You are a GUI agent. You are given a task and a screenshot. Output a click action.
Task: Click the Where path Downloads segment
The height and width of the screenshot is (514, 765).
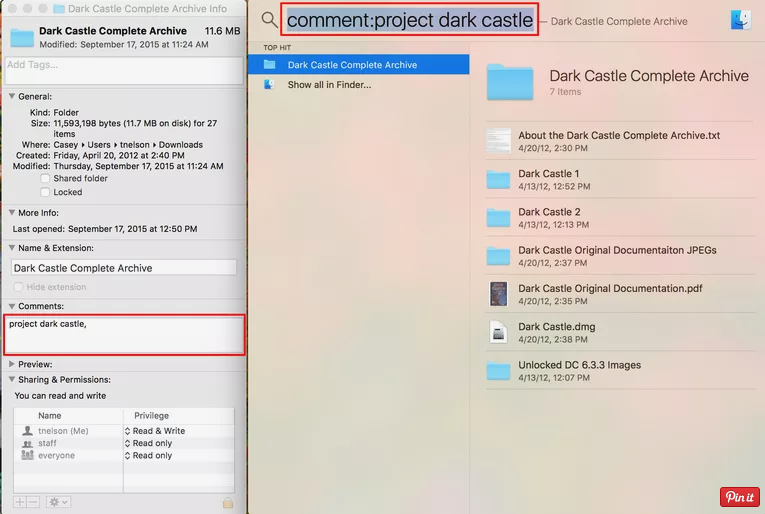point(181,145)
